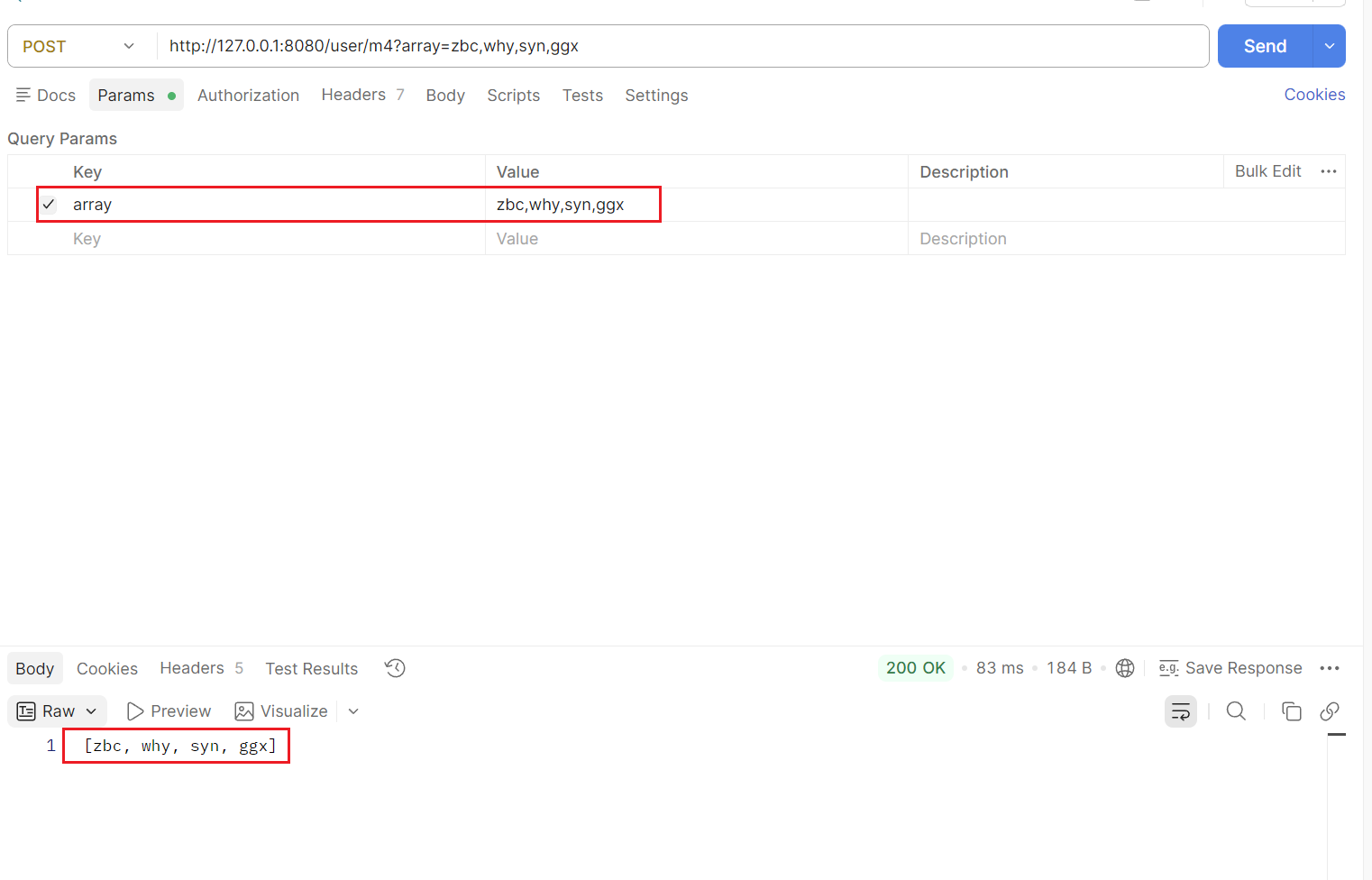
Task: Click Save Response button
Action: pyautogui.click(x=1230, y=668)
